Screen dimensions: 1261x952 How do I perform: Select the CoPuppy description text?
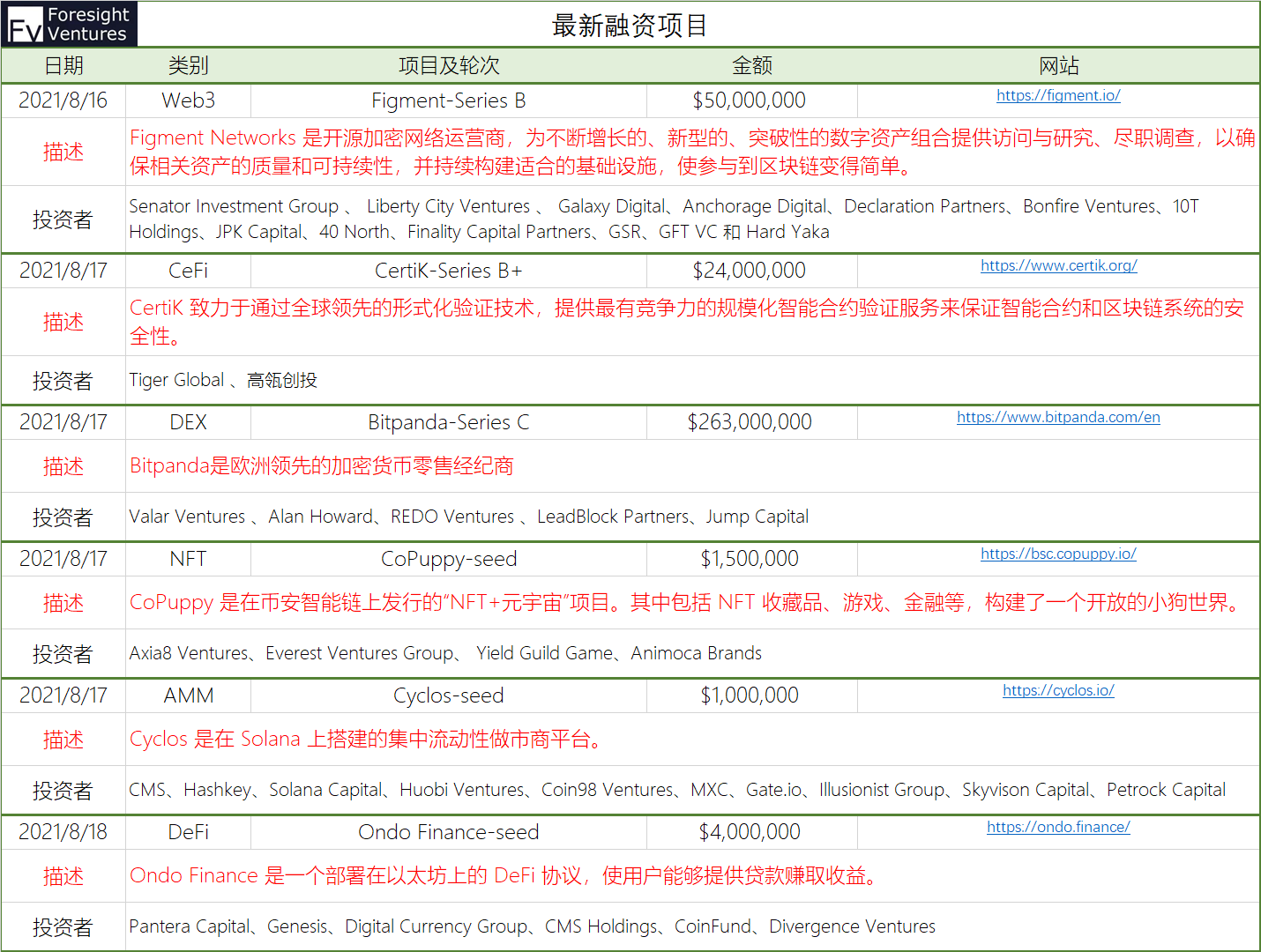[x=685, y=602]
